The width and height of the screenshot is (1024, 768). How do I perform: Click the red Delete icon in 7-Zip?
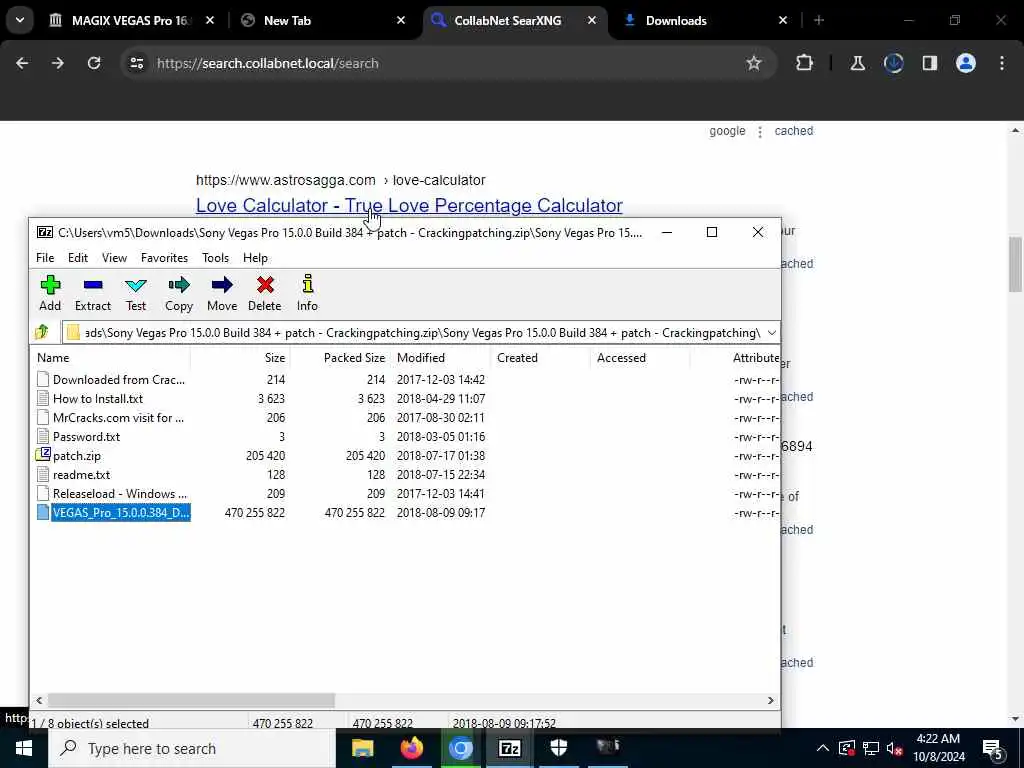(x=264, y=293)
